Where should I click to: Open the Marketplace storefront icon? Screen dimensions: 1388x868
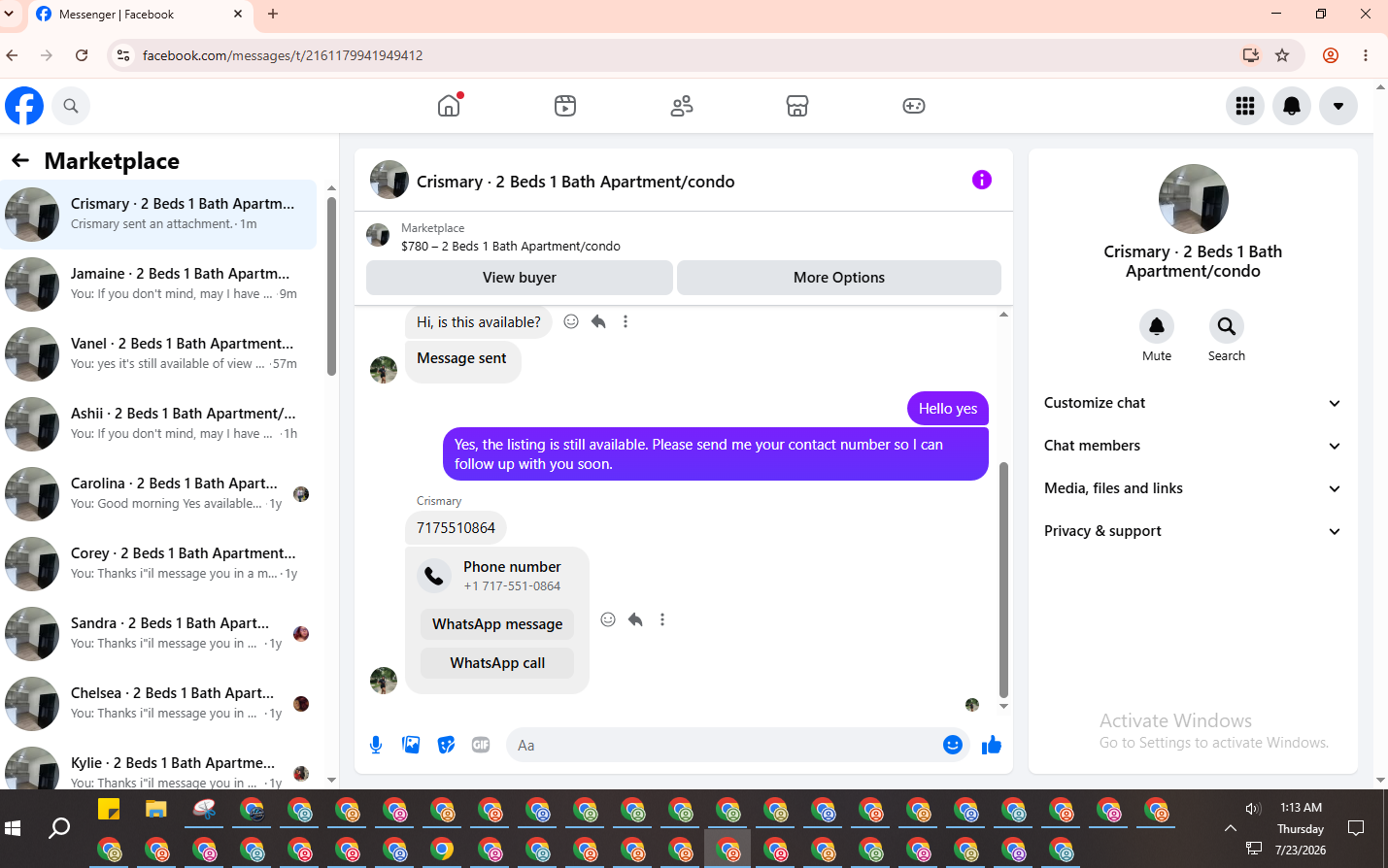[797, 106]
